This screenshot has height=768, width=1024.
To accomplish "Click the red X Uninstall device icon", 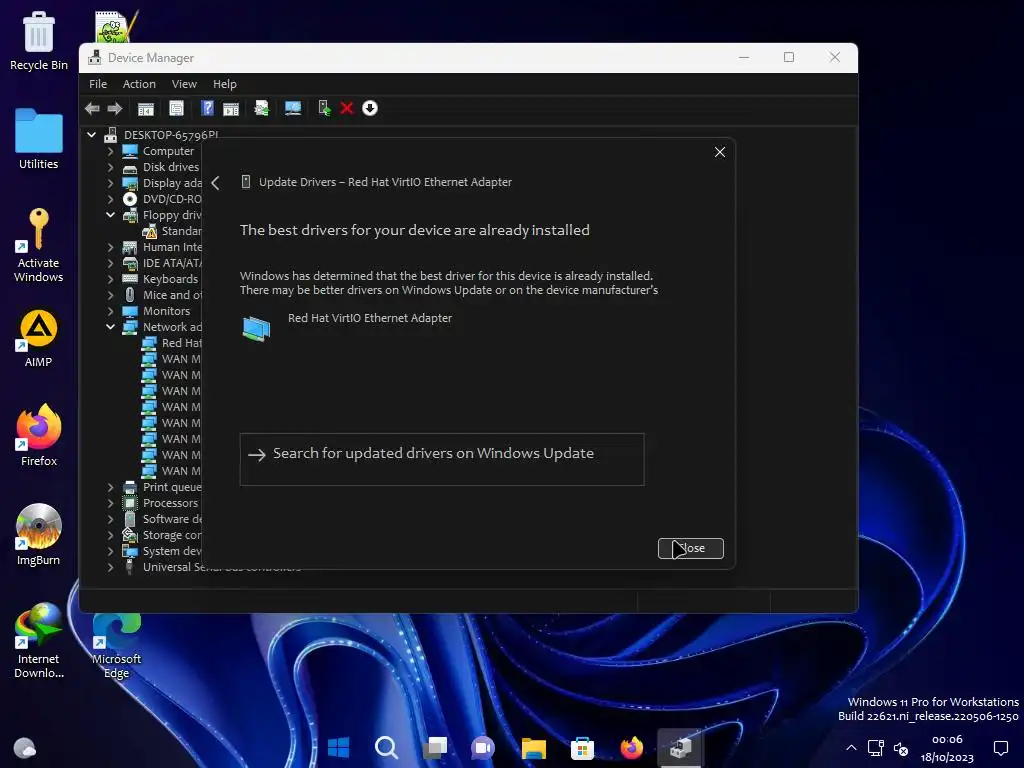I will [347, 108].
